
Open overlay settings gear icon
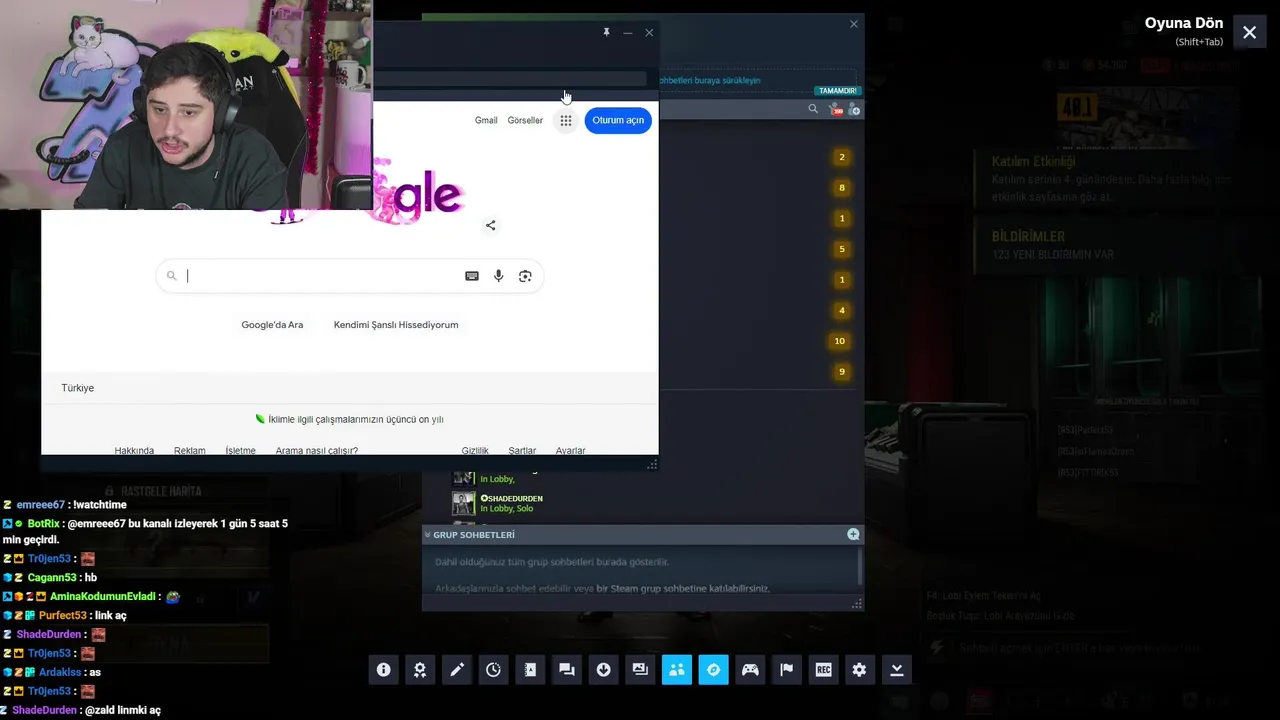860,670
